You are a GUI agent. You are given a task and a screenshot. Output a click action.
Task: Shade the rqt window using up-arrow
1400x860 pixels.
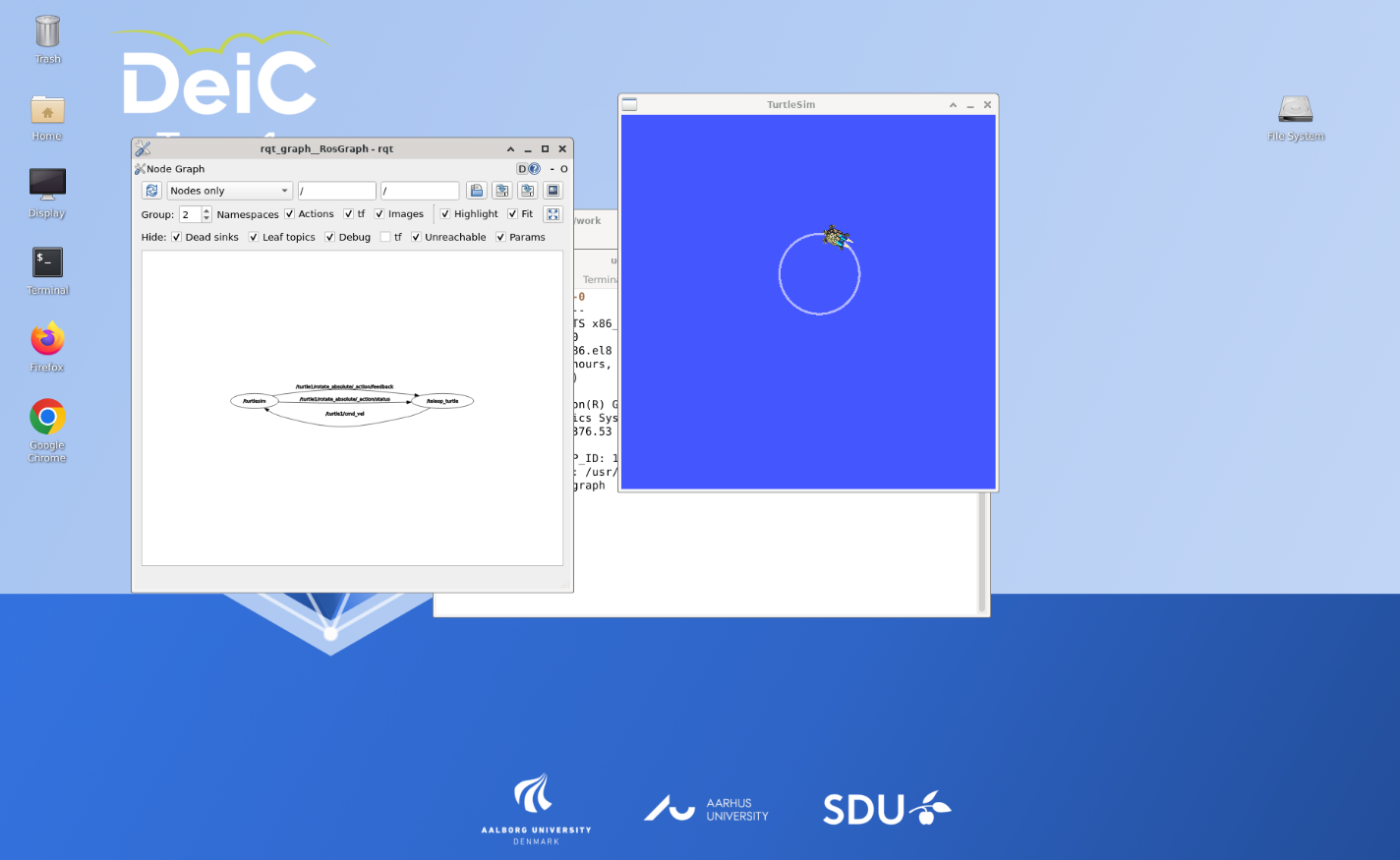click(510, 148)
